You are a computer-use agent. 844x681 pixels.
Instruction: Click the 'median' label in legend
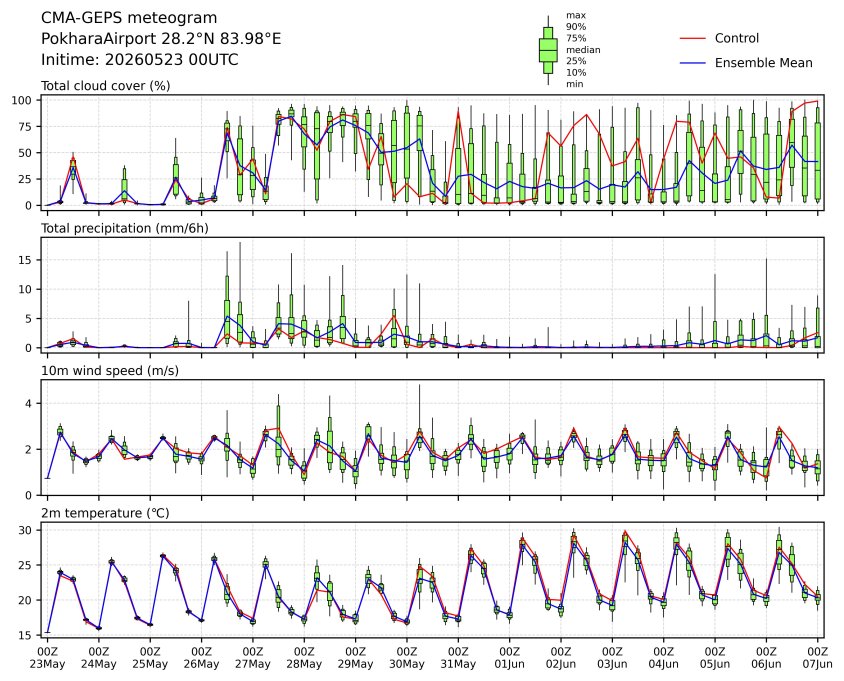coord(583,50)
